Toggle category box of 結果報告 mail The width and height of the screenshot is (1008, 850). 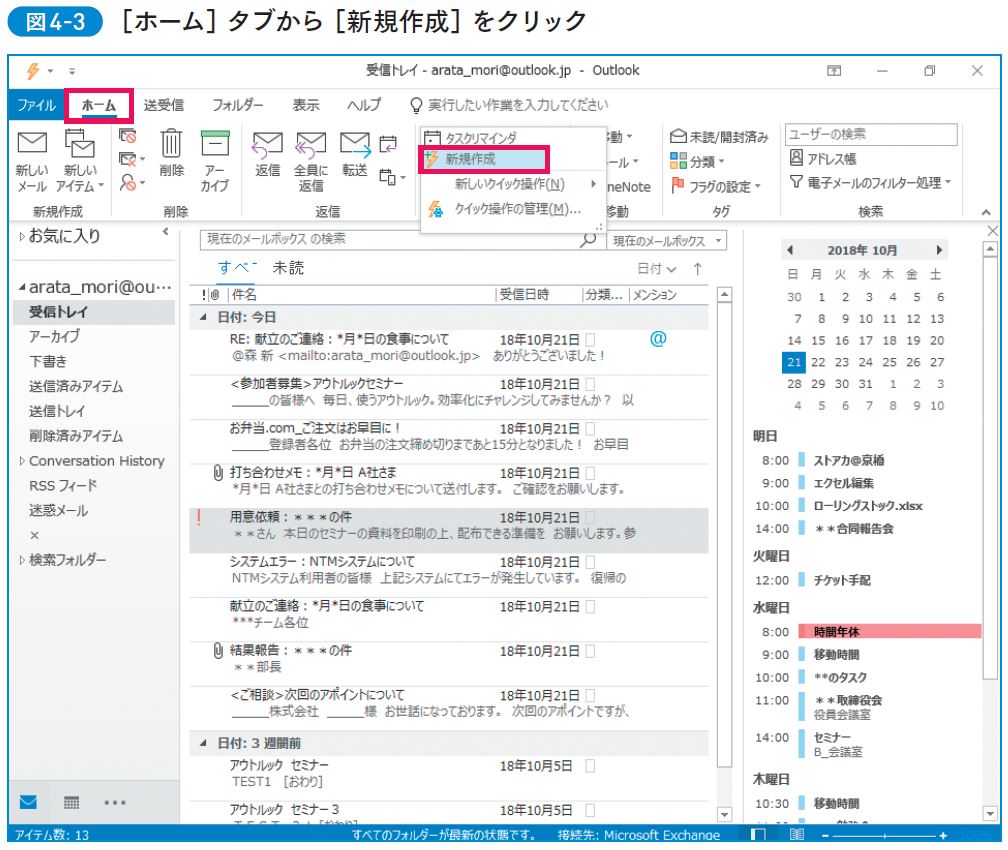[x=590, y=651]
